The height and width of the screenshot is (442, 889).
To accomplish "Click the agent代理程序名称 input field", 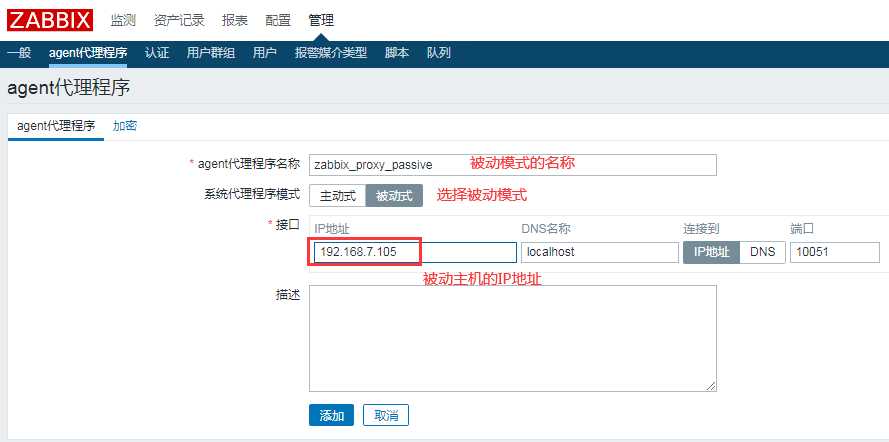I will [513, 165].
